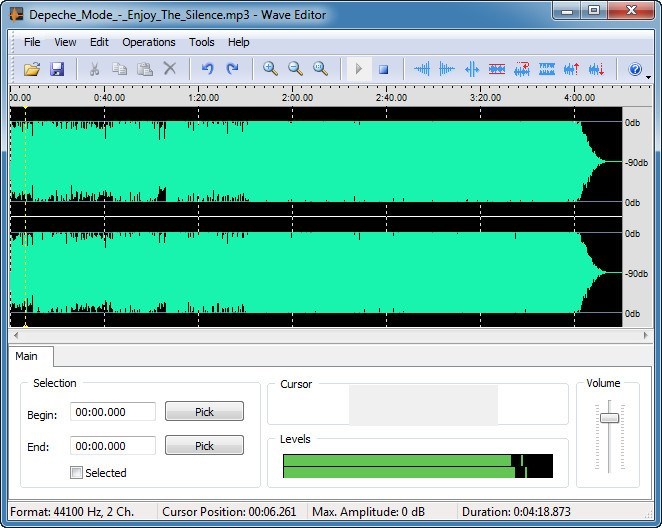
Task: Maximize the Wave Editor window
Action: [x=594, y=11]
